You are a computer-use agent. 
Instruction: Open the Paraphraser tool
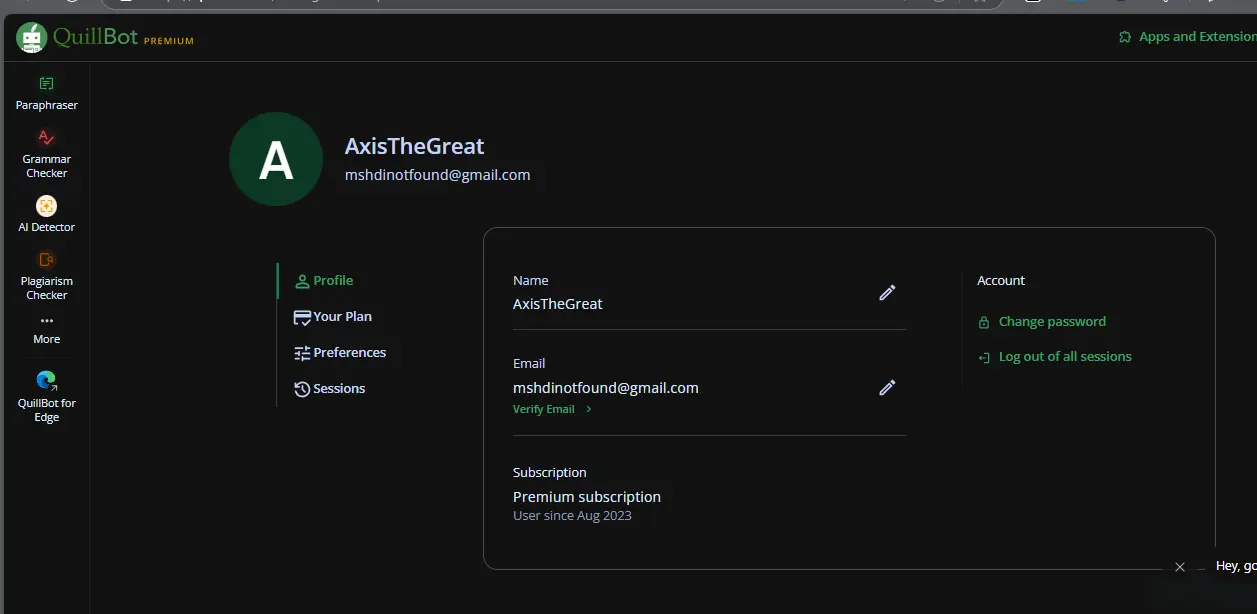(x=46, y=93)
